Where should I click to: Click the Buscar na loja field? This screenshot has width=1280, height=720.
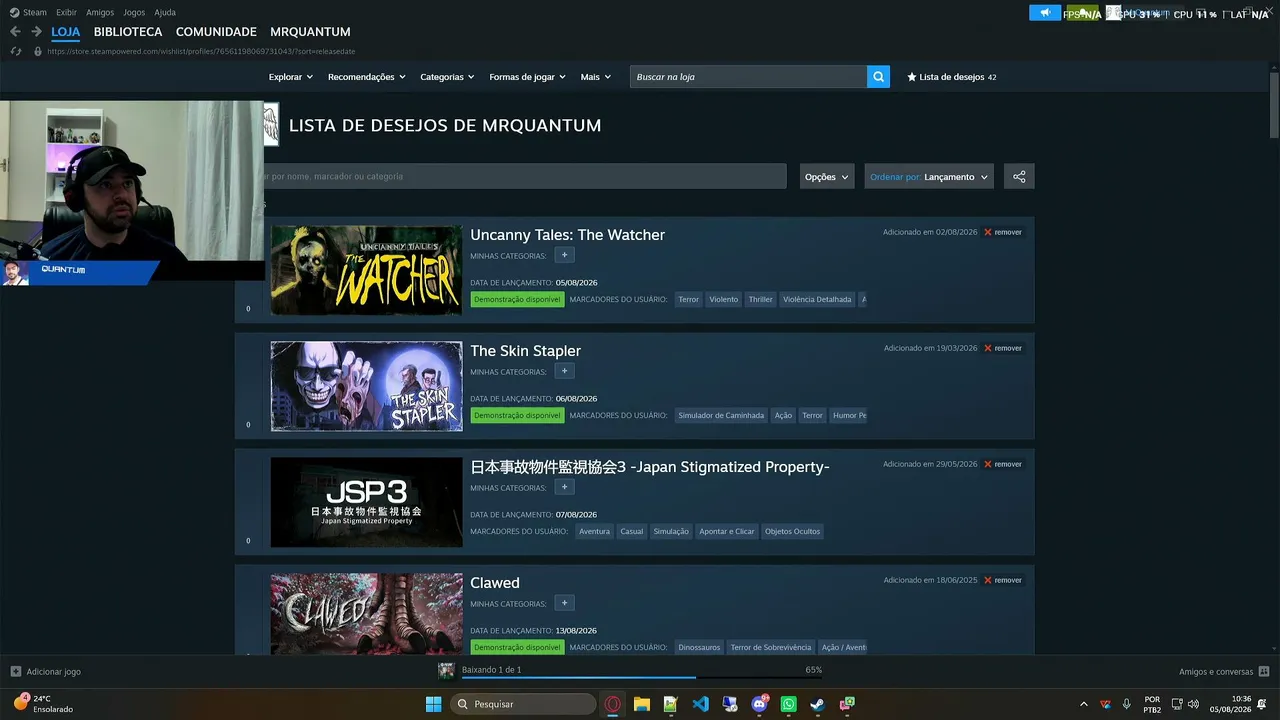748,77
